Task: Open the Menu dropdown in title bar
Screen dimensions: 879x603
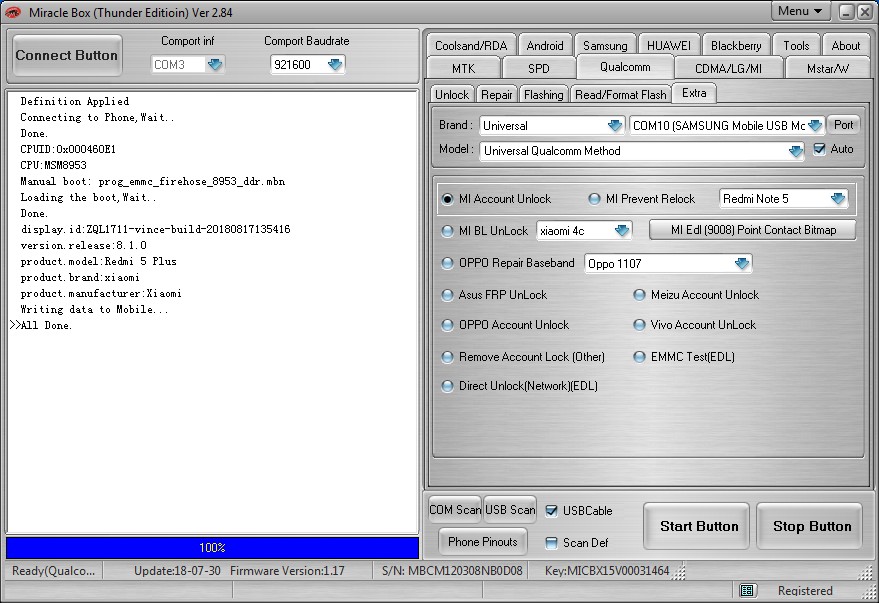Action: (800, 11)
